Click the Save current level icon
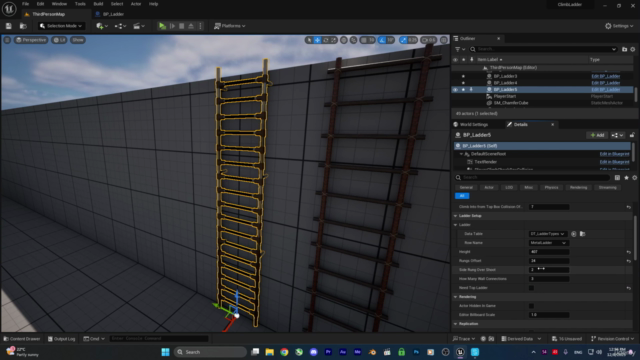Viewport: 640px width, 360px height. [x=9, y=26]
